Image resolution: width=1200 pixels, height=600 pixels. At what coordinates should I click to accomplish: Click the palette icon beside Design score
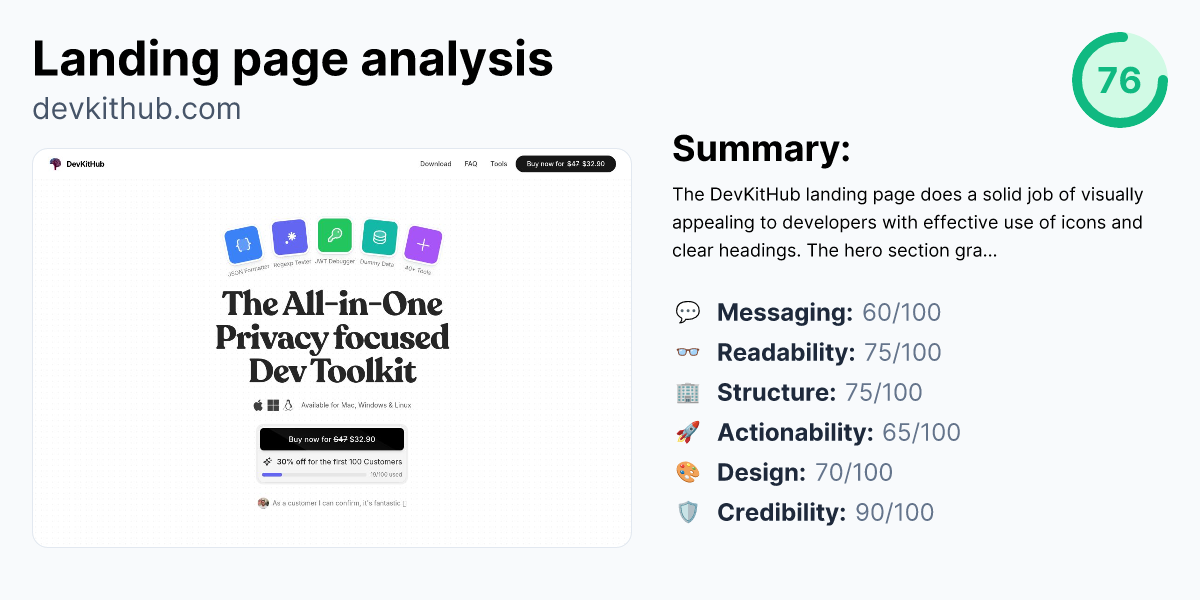pyautogui.click(x=688, y=472)
